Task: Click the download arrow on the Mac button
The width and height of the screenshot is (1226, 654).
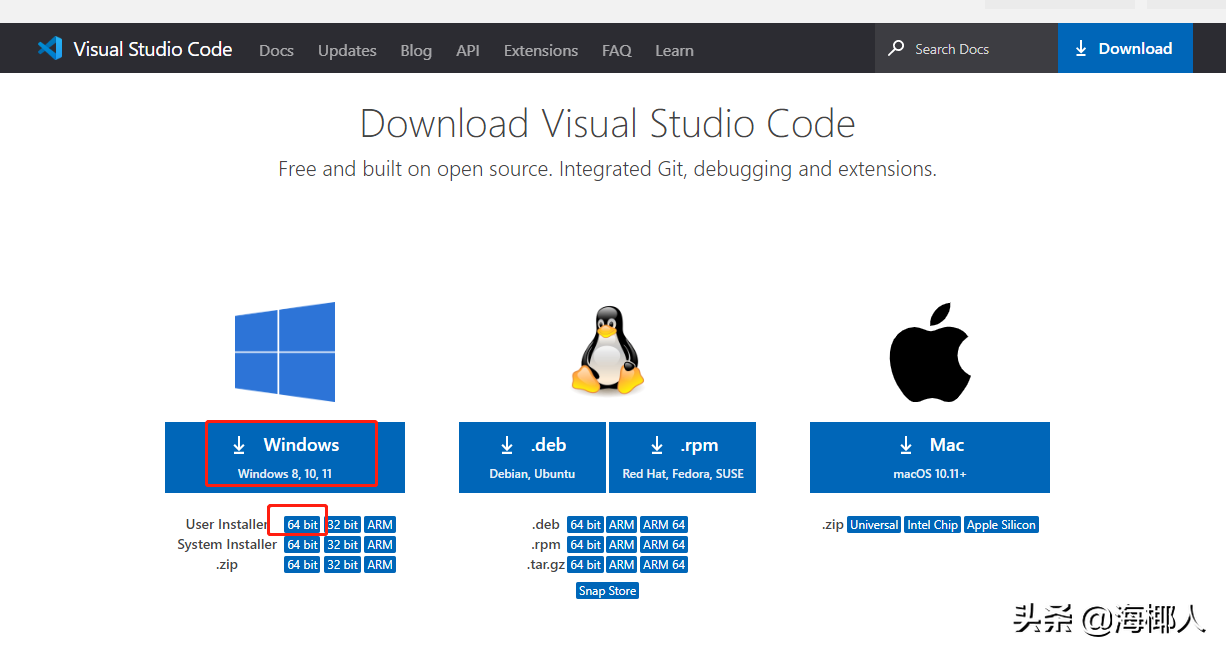Action: point(906,445)
